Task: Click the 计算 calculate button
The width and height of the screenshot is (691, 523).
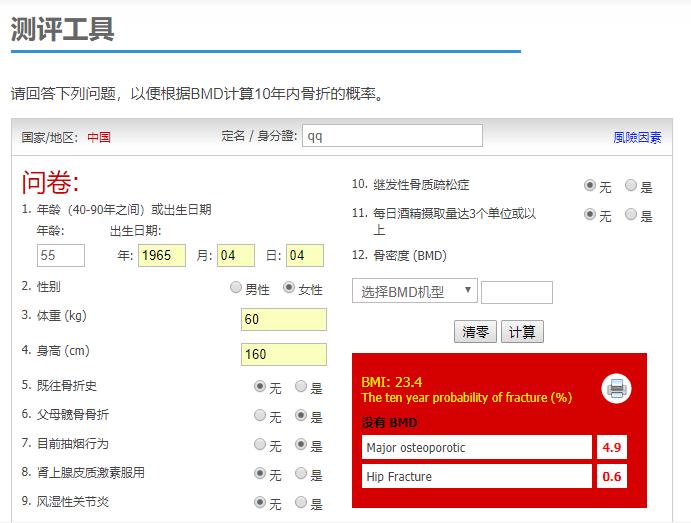Action: (x=522, y=331)
